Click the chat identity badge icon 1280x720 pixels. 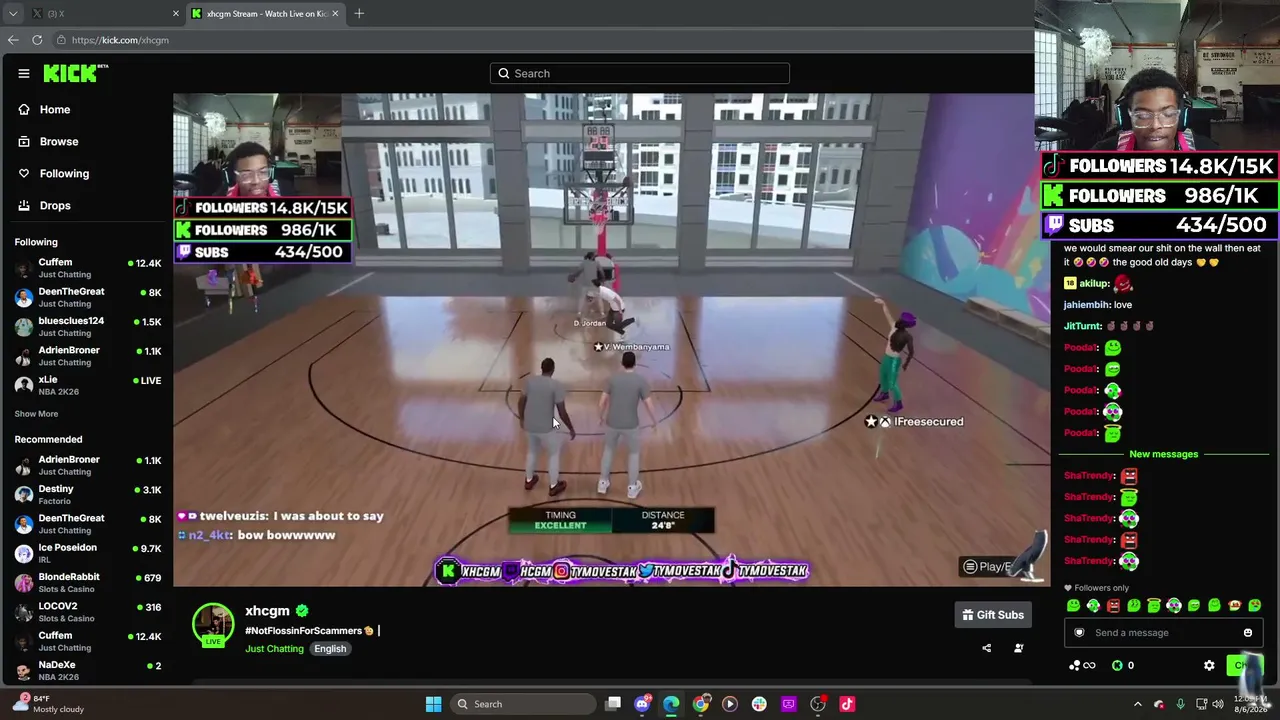[1079, 632]
